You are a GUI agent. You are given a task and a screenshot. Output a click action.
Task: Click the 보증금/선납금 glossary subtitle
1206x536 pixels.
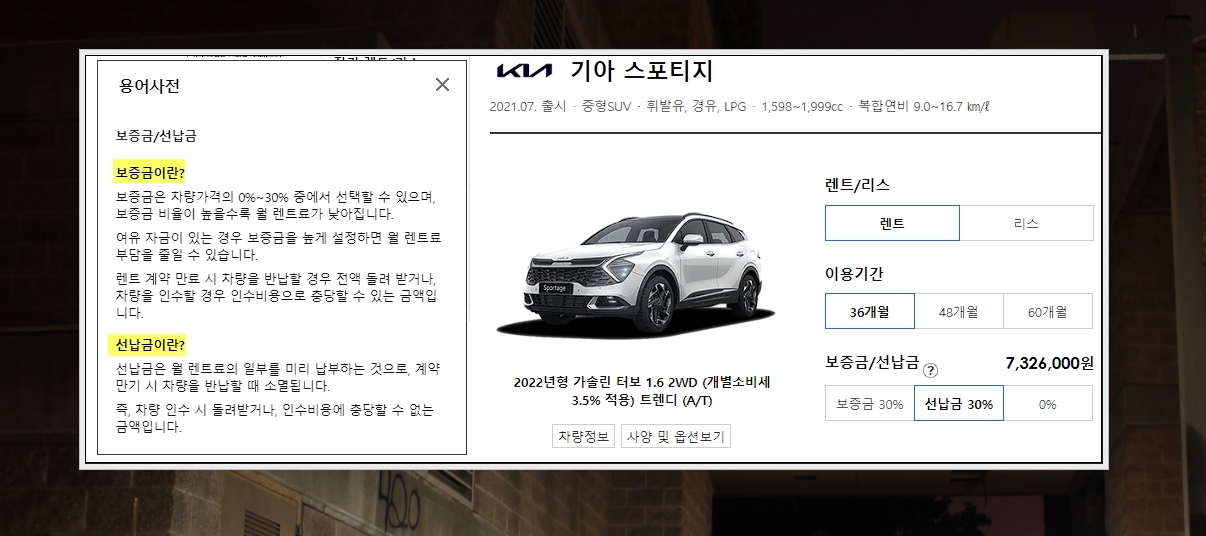(x=156, y=135)
